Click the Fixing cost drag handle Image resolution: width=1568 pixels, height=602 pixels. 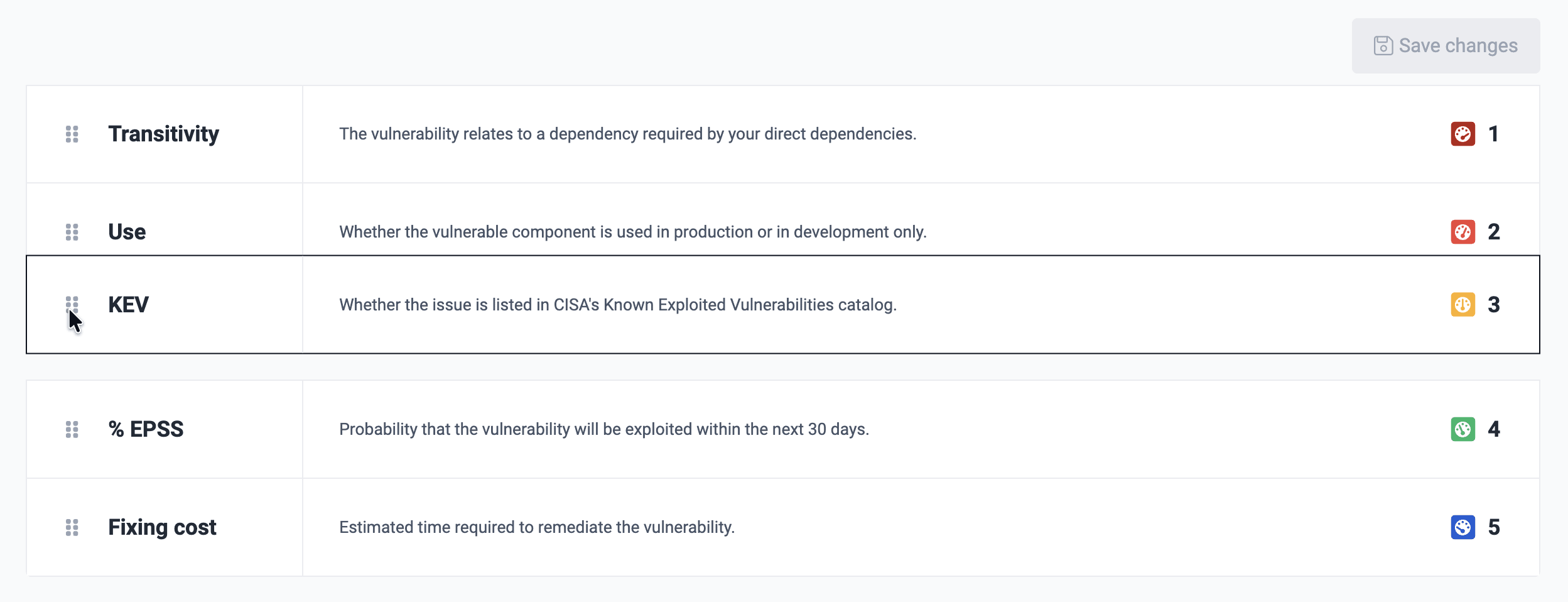coord(72,527)
